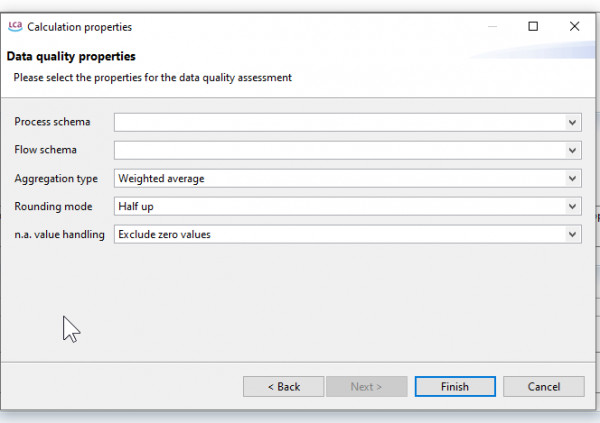This screenshot has width=600, height=423.
Task: Open the Aggregation type dropdown arrow
Action: pos(572,178)
